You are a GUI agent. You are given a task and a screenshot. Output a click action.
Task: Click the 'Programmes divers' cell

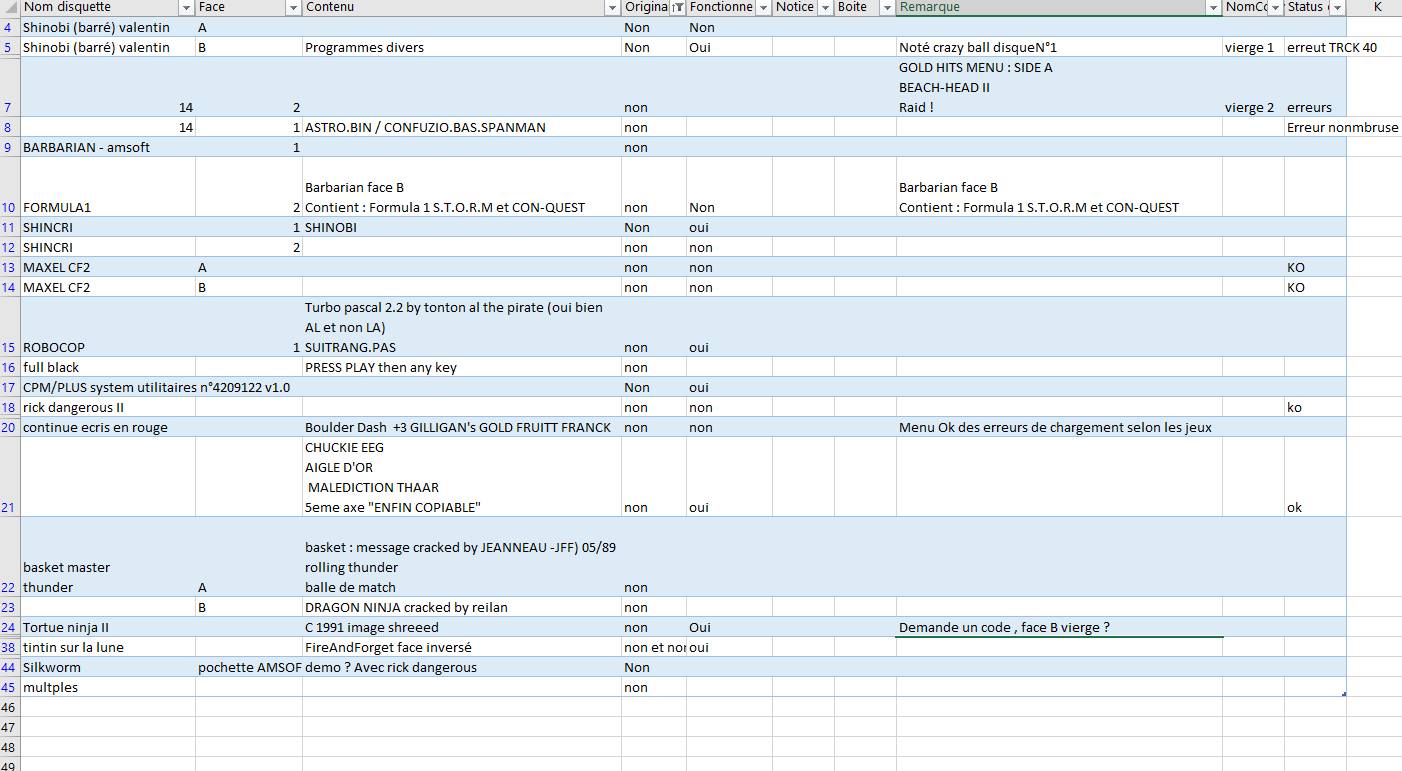point(462,47)
